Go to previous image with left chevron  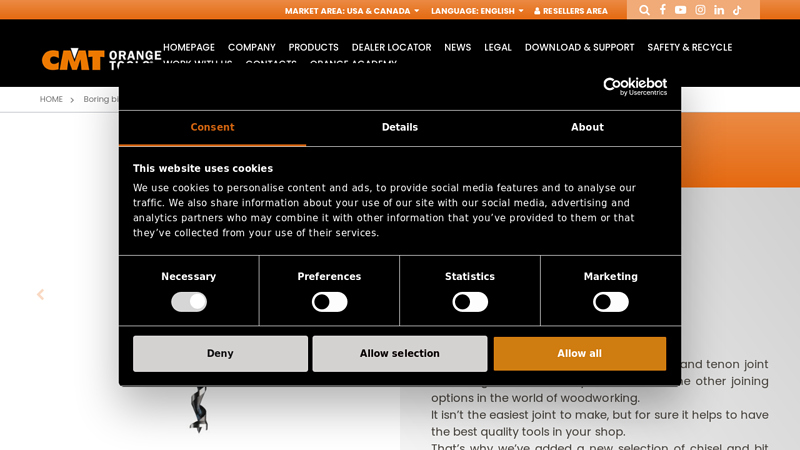[40, 295]
